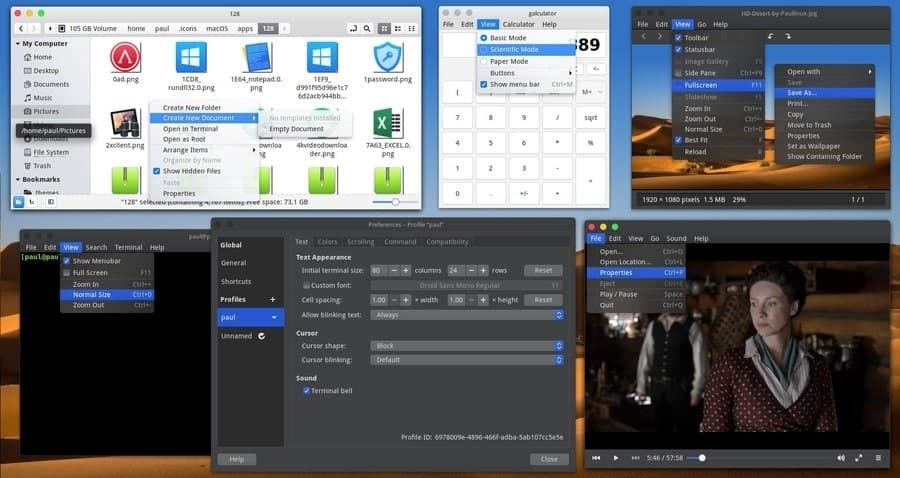This screenshot has height=478, width=900.
Task: Rotate image clockwise in image viewer toolbar
Action: tap(788, 36)
